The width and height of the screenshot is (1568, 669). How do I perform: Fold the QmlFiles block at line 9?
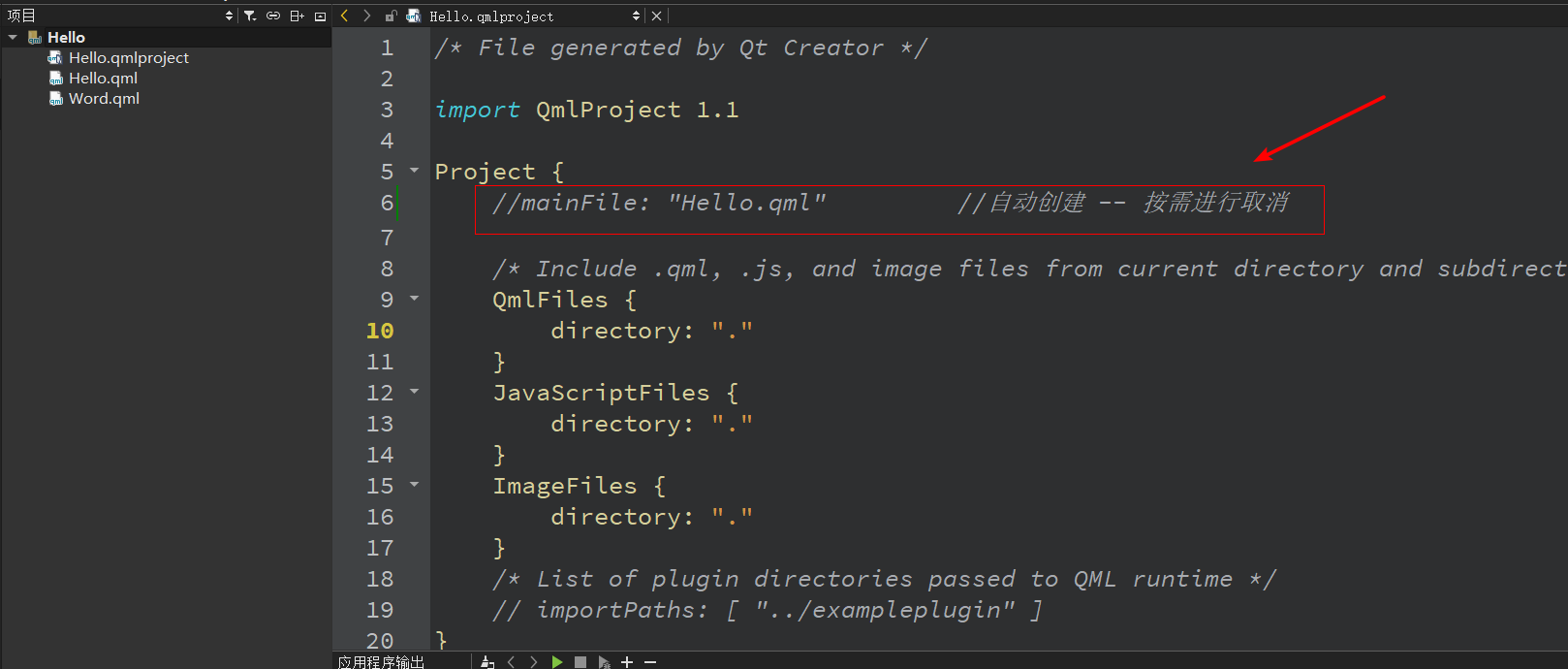point(415,299)
